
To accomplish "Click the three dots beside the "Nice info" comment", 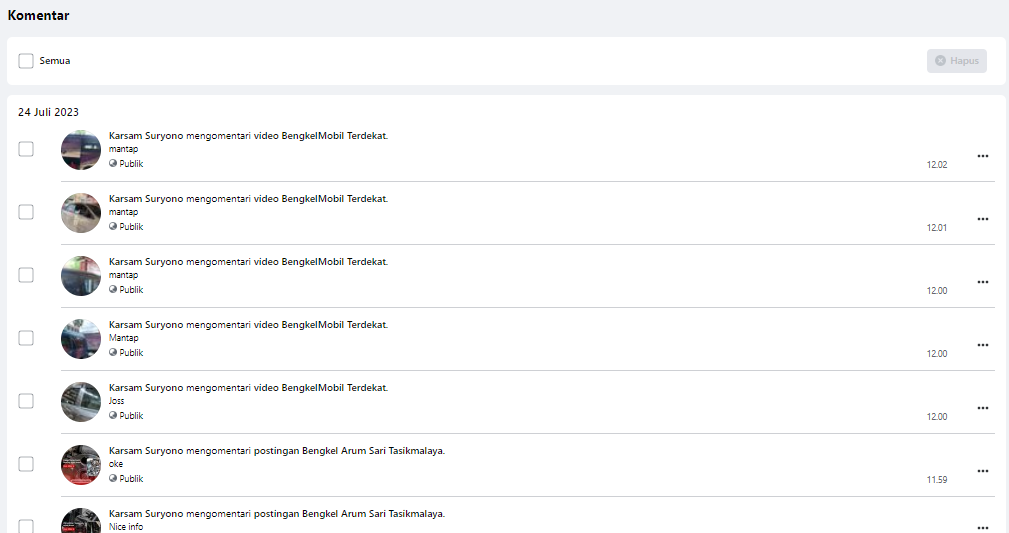I will tap(982, 527).
